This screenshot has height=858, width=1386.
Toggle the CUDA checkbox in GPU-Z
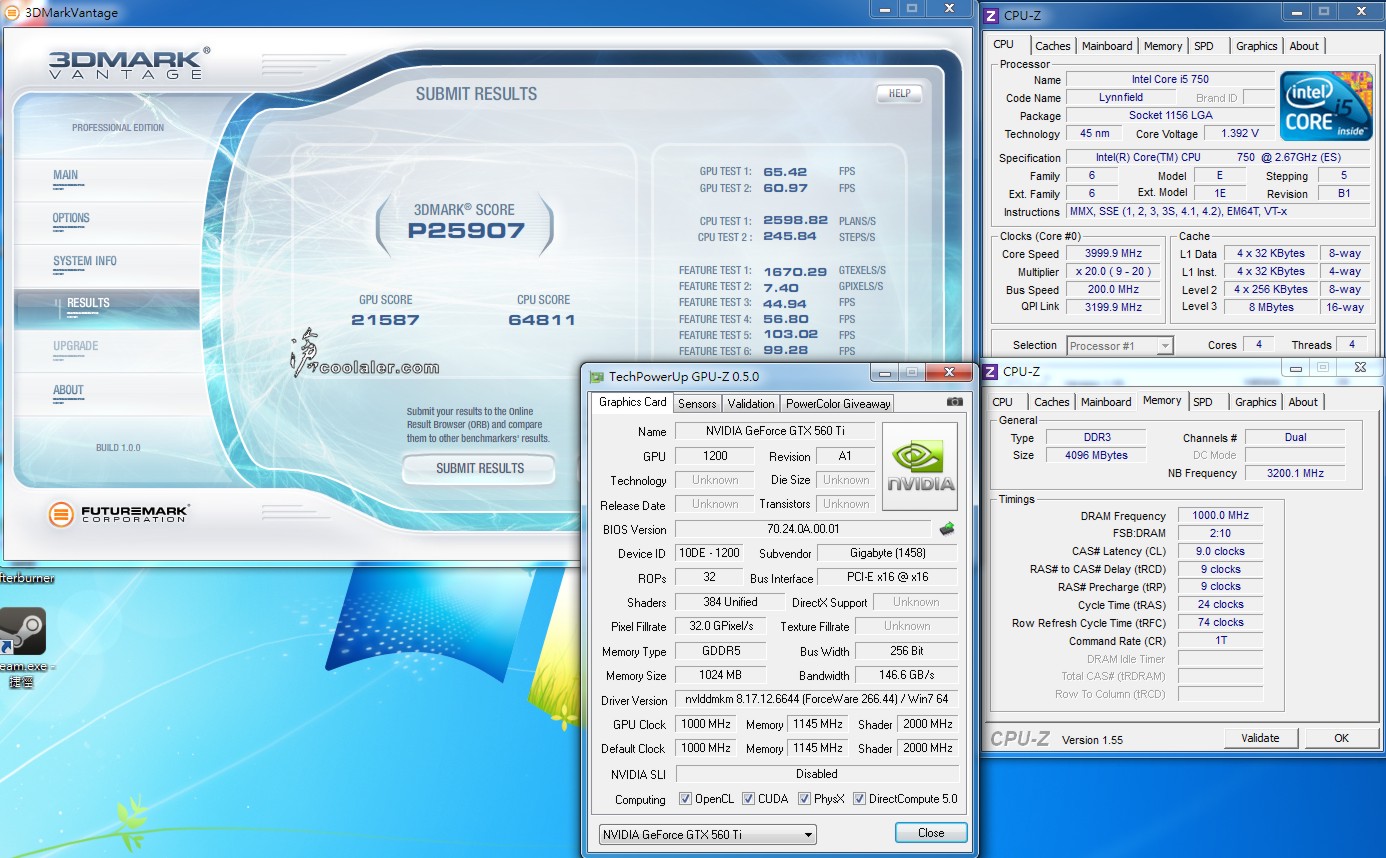coord(748,799)
